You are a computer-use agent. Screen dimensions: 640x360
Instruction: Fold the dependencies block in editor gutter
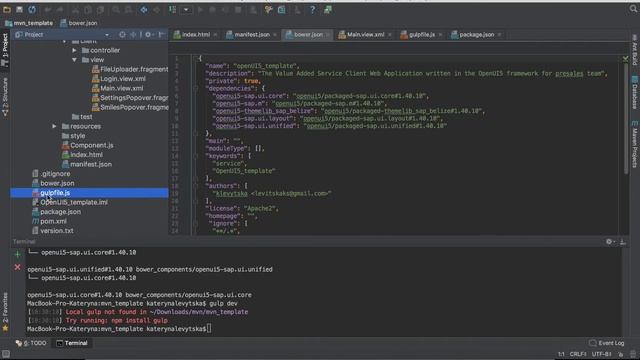click(195, 89)
